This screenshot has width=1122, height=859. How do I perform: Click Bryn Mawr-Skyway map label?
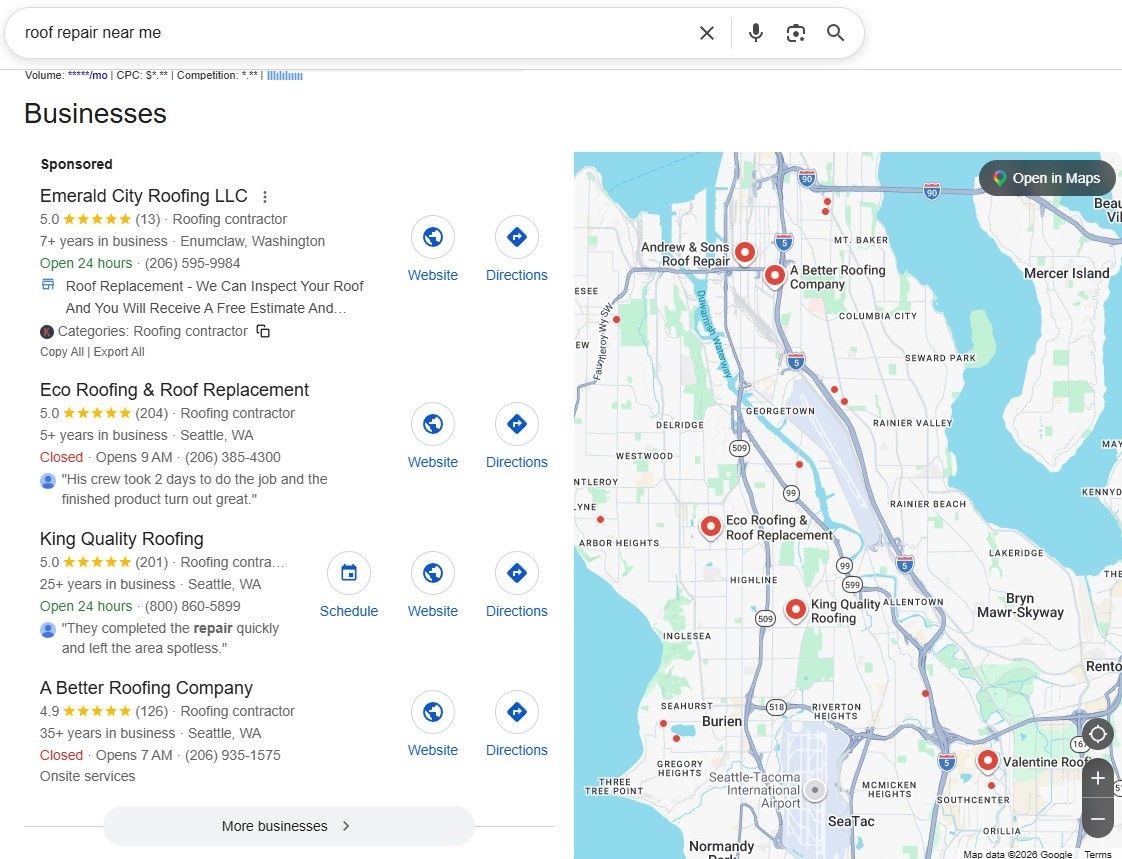1020,605
